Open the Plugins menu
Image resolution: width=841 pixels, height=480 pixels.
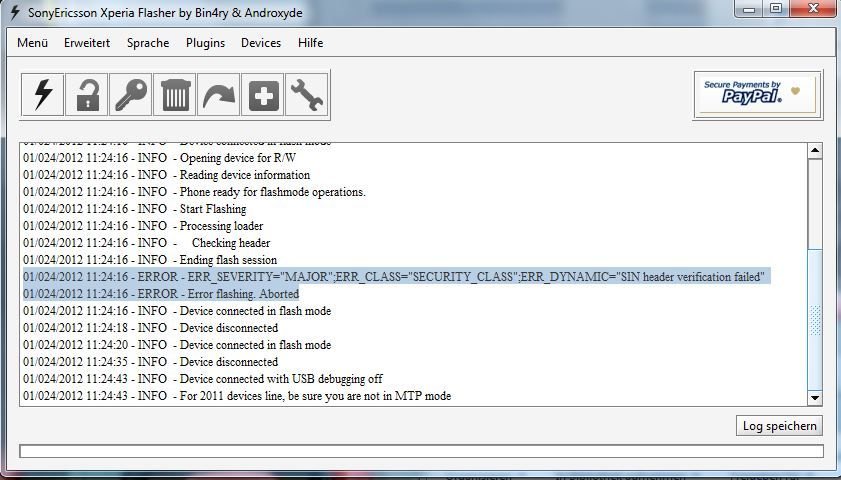(205, 43)
